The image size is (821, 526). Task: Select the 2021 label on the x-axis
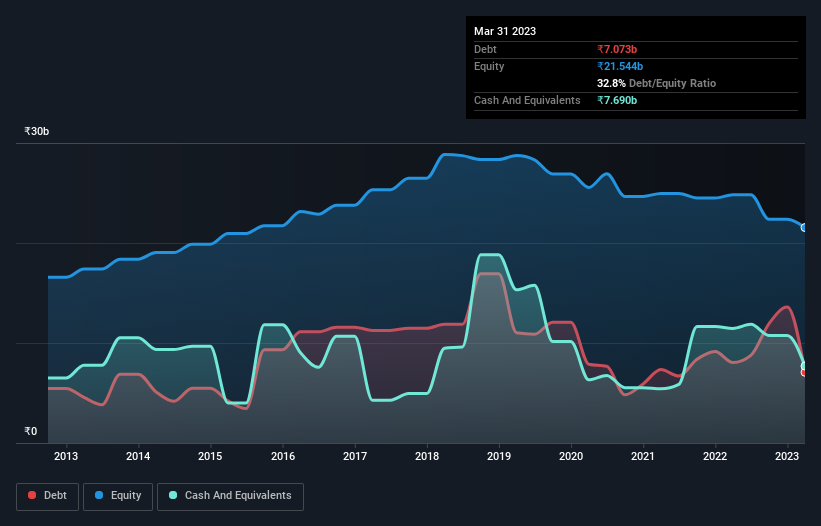643,456
